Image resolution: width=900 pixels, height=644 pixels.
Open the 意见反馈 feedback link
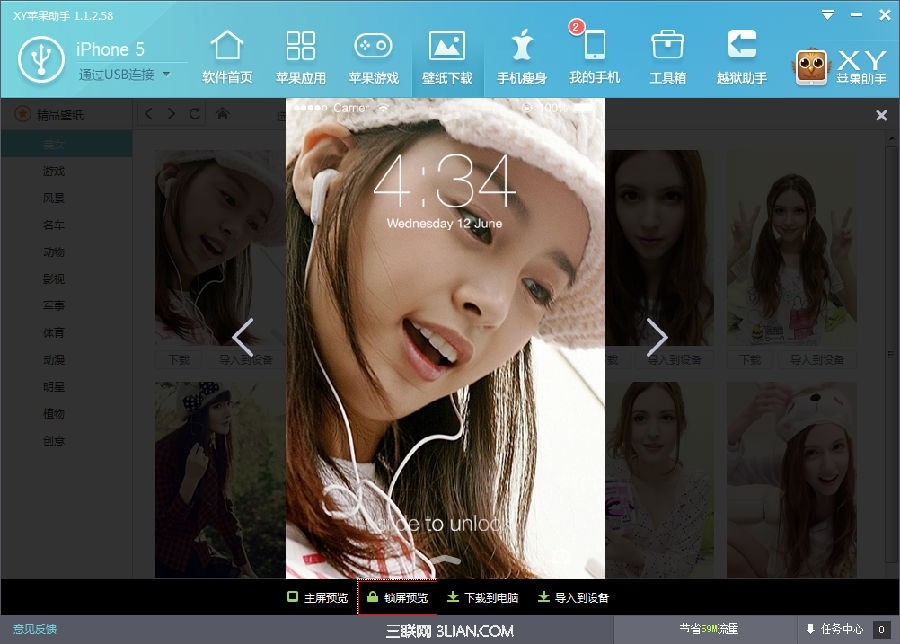[x=34, y=629]
